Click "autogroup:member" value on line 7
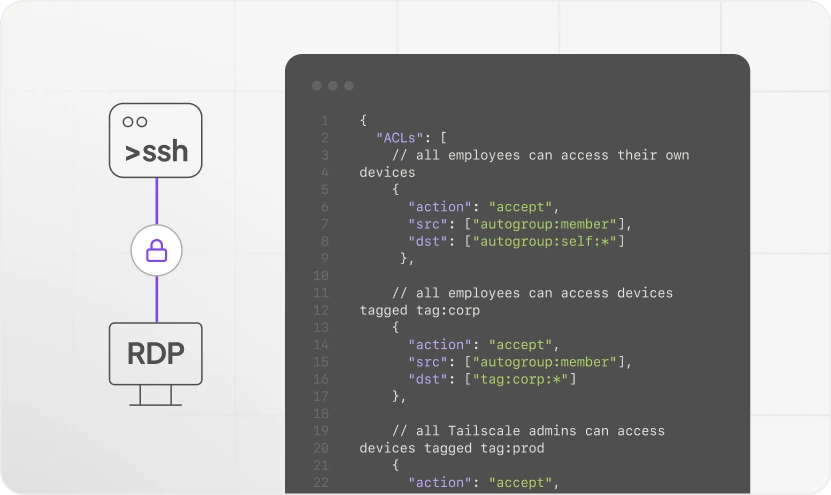Screen dimensions: 831x495 coord(544,224)
